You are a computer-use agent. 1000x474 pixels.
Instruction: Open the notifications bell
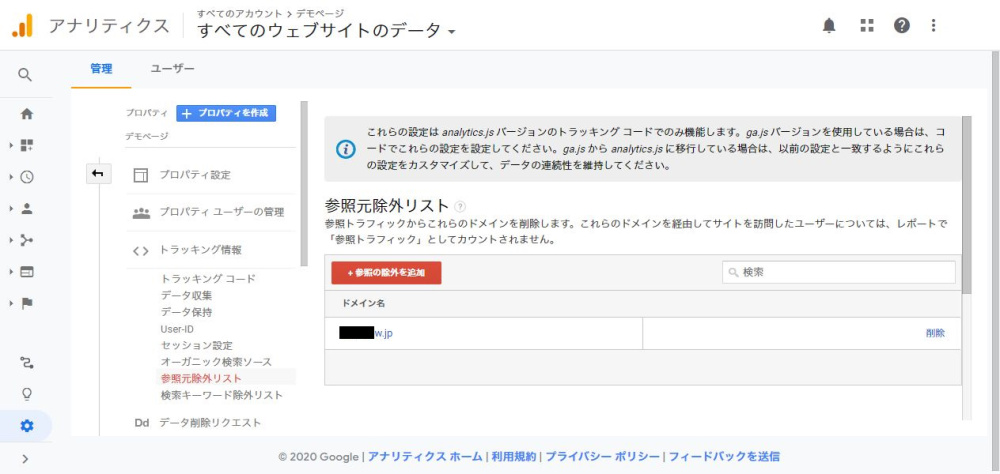(x=829, y=26)
